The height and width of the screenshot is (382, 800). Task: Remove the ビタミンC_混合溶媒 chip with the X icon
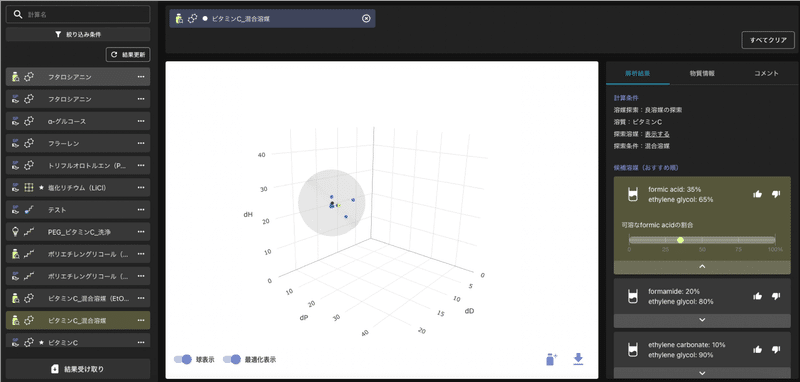click(366, 18)
